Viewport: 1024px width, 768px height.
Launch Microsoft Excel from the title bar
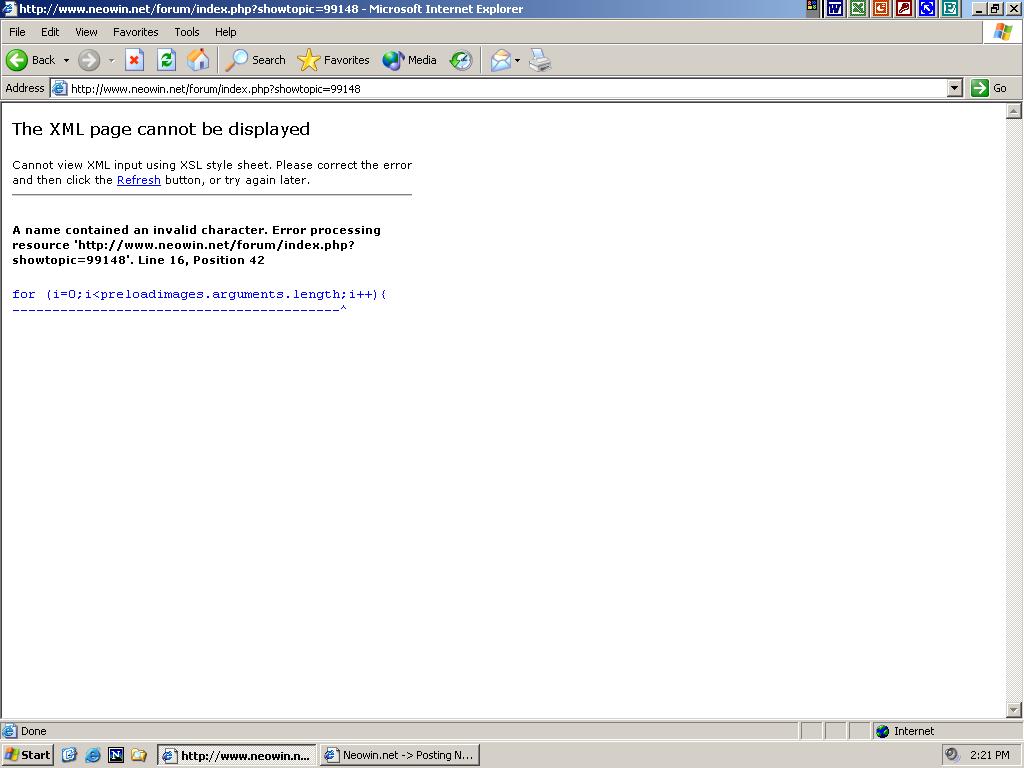point(857,9)
